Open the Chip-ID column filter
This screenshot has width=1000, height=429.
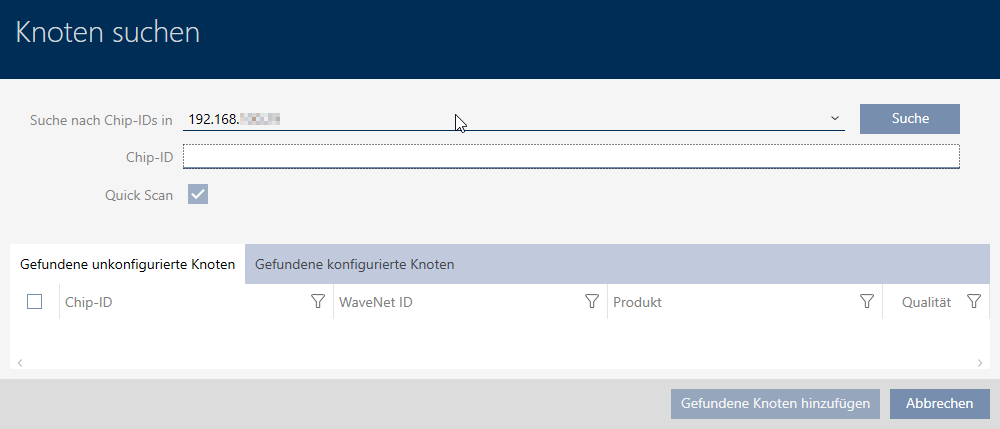[x=318, y=301]
